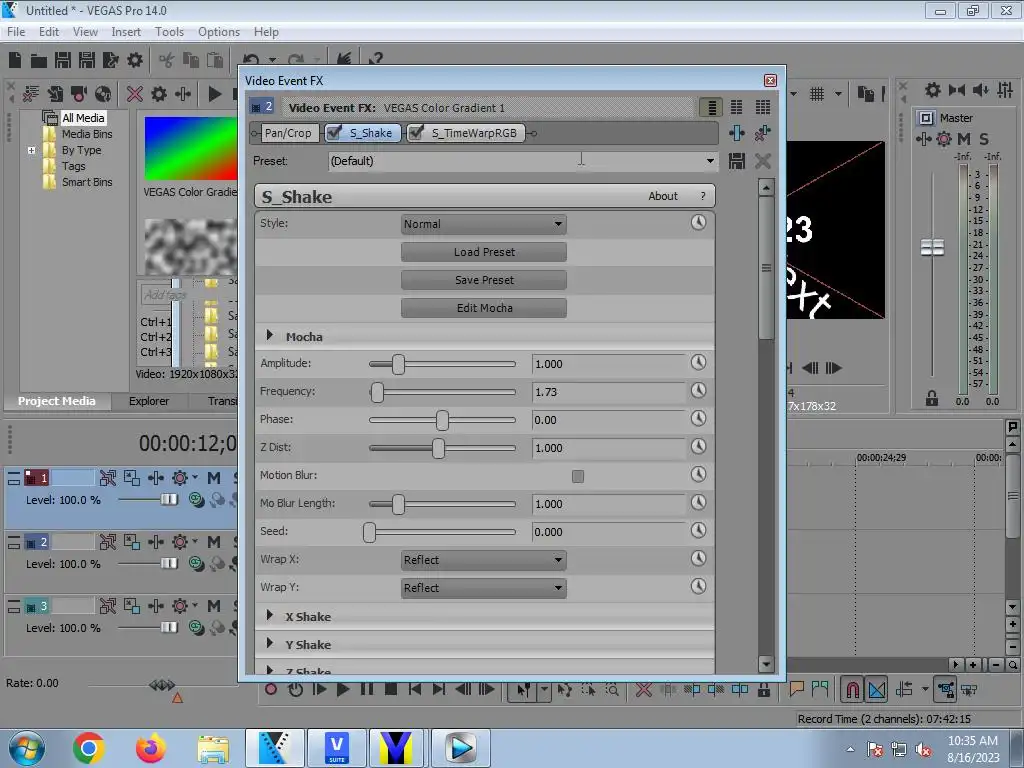
Task: Animate Seed using its clock icon
Action: [x=698, y=530]
